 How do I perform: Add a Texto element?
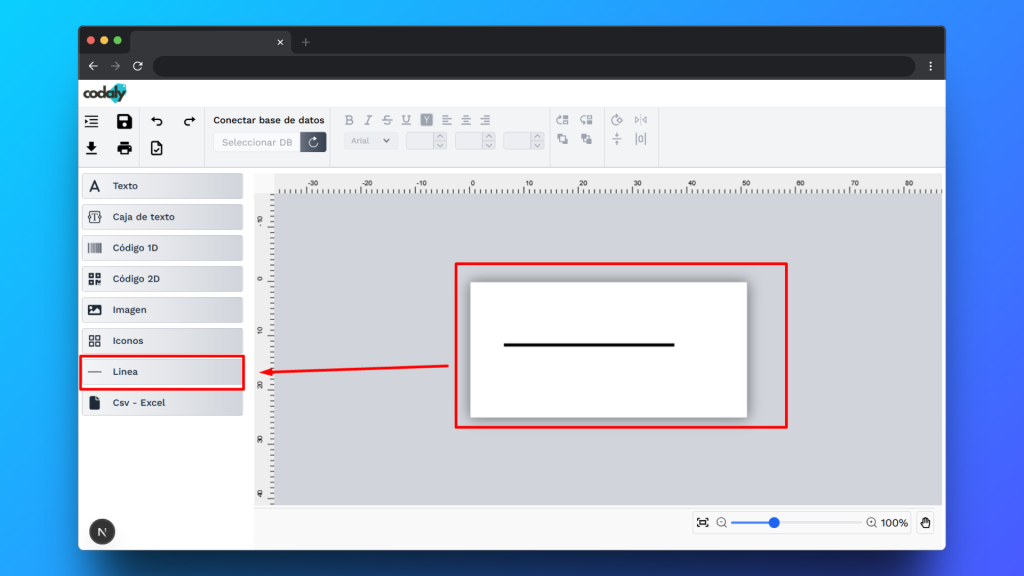(x=163, y=186)
